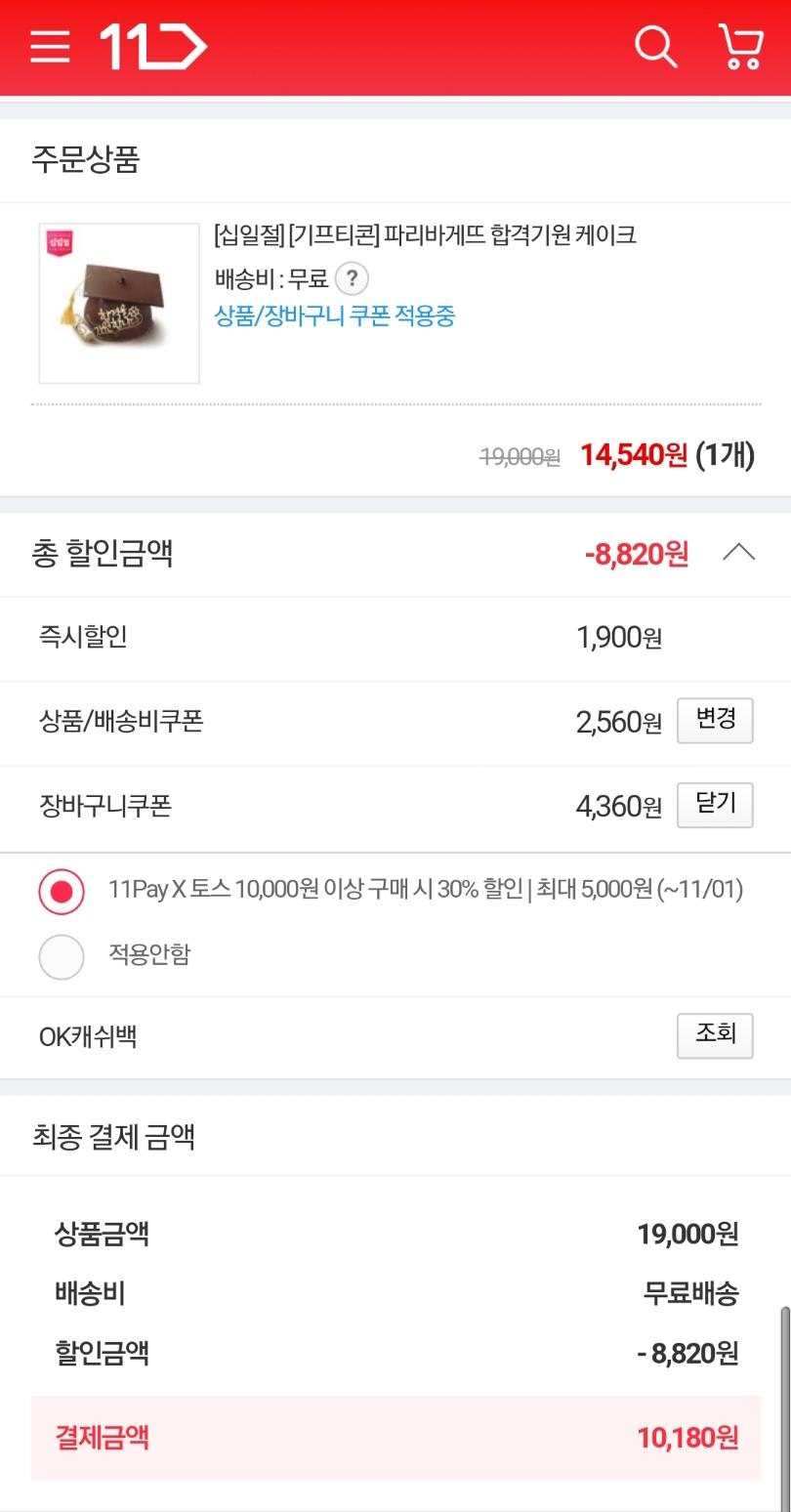The image size is (791, 1512).
Task: Select the 11Pay X 토스 30% coupon
Action: (x=62, y=891)
